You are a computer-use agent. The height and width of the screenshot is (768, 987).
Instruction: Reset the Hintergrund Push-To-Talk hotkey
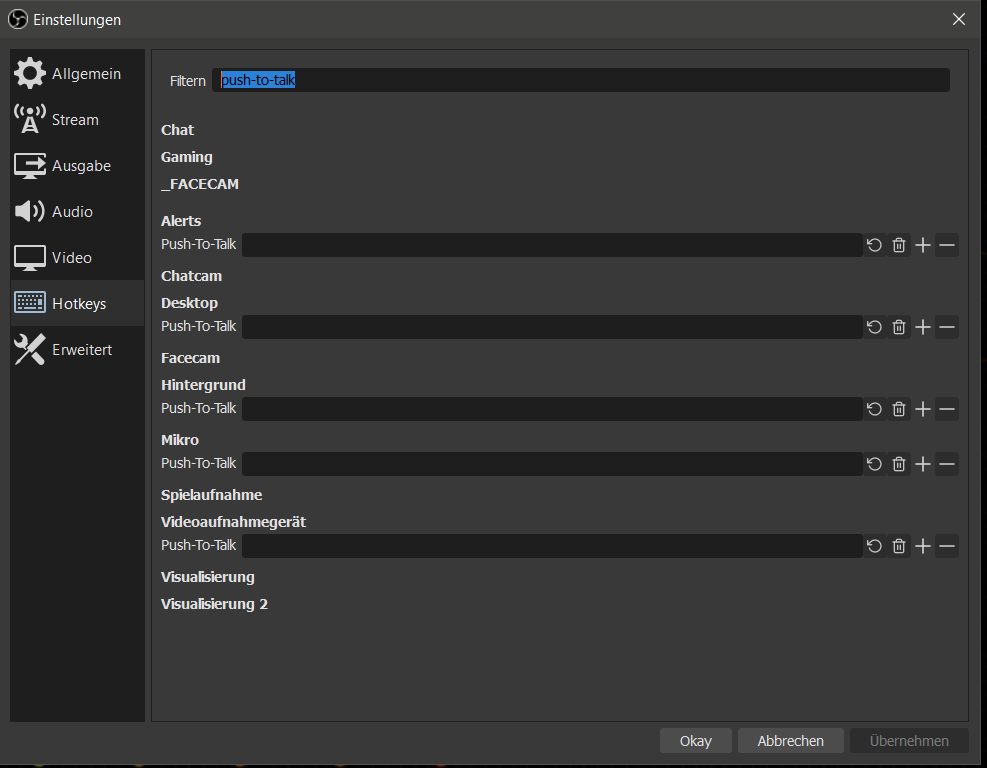coord(874,409)
